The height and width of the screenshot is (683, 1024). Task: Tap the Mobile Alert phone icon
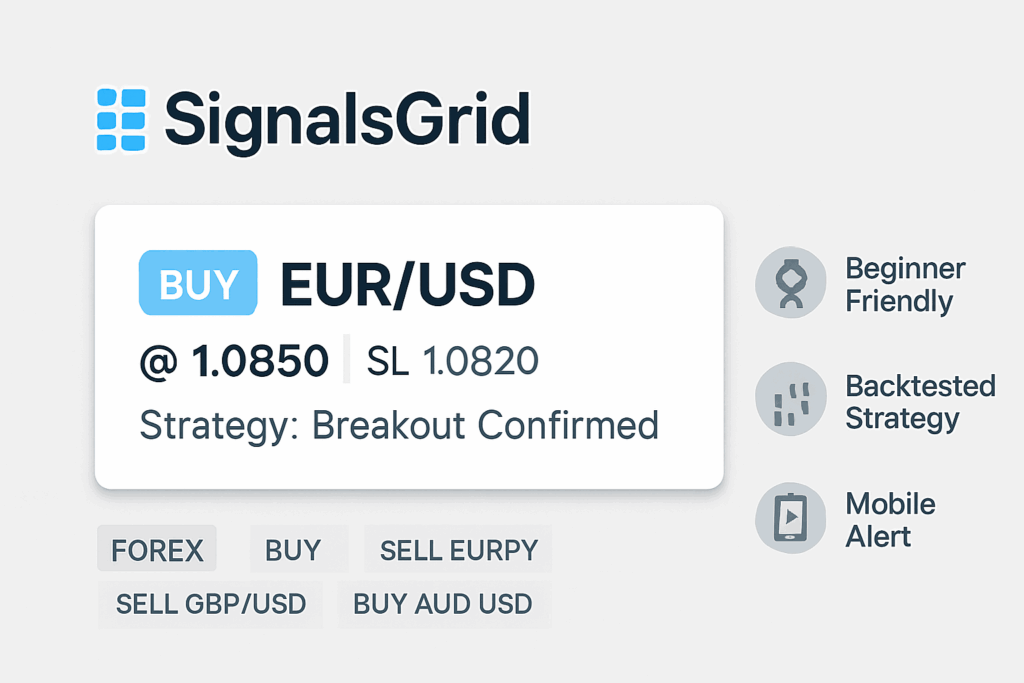[790, 518]
